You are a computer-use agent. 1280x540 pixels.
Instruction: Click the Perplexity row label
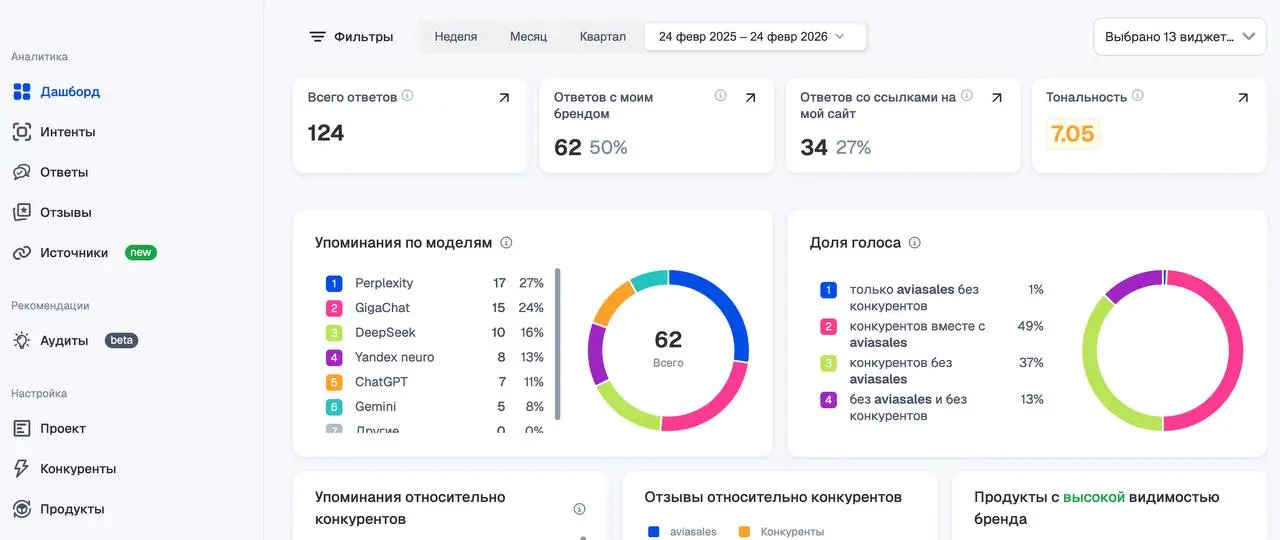(x=384, y=284)
